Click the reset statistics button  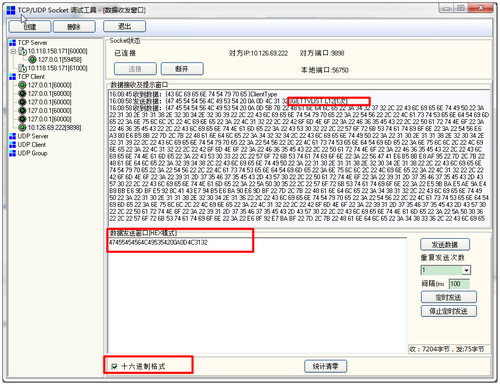click(326, 366)
